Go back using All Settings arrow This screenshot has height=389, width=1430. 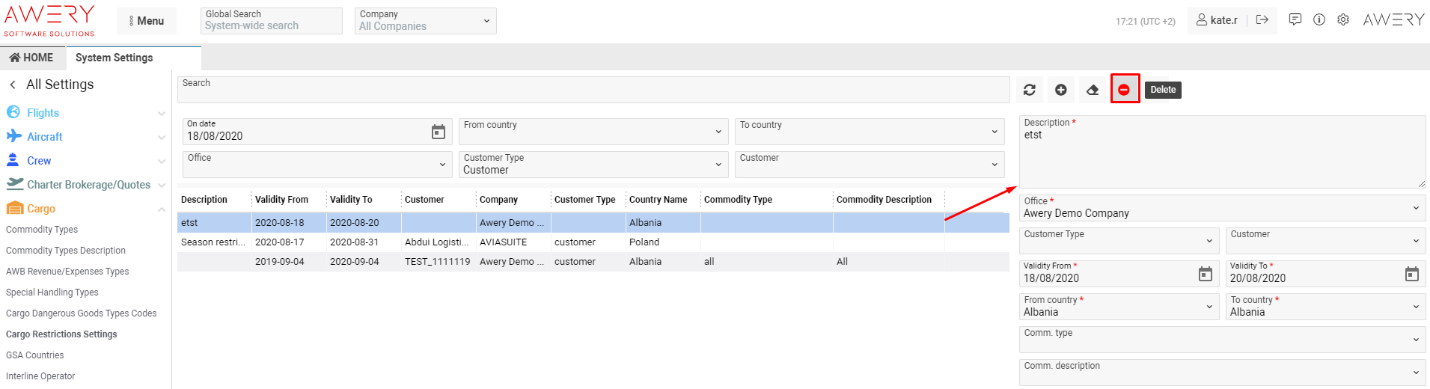(13, 85)
